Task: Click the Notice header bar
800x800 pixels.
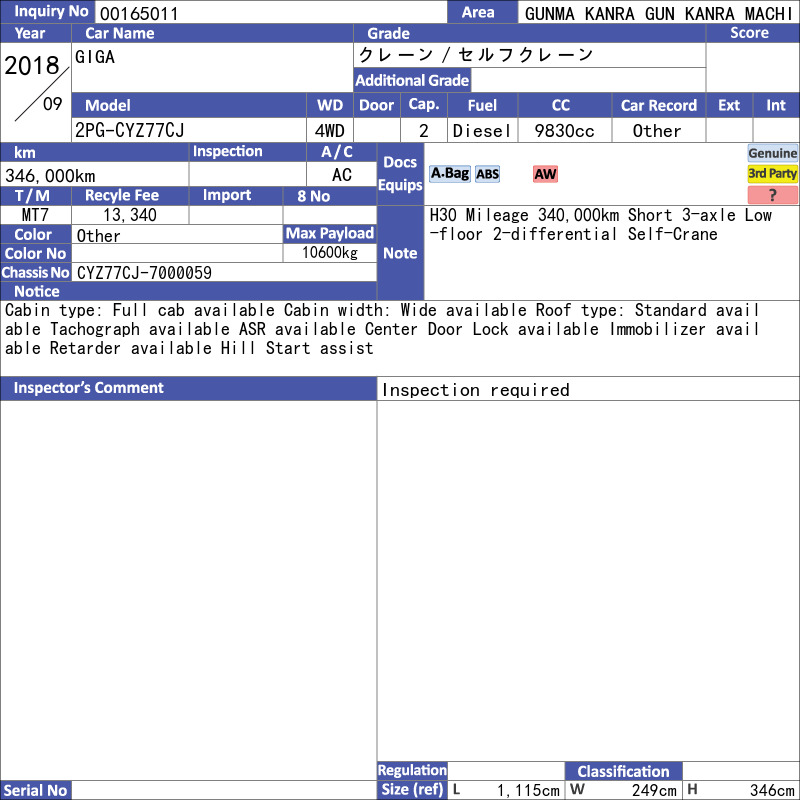Action: click(x=188, y=291)
